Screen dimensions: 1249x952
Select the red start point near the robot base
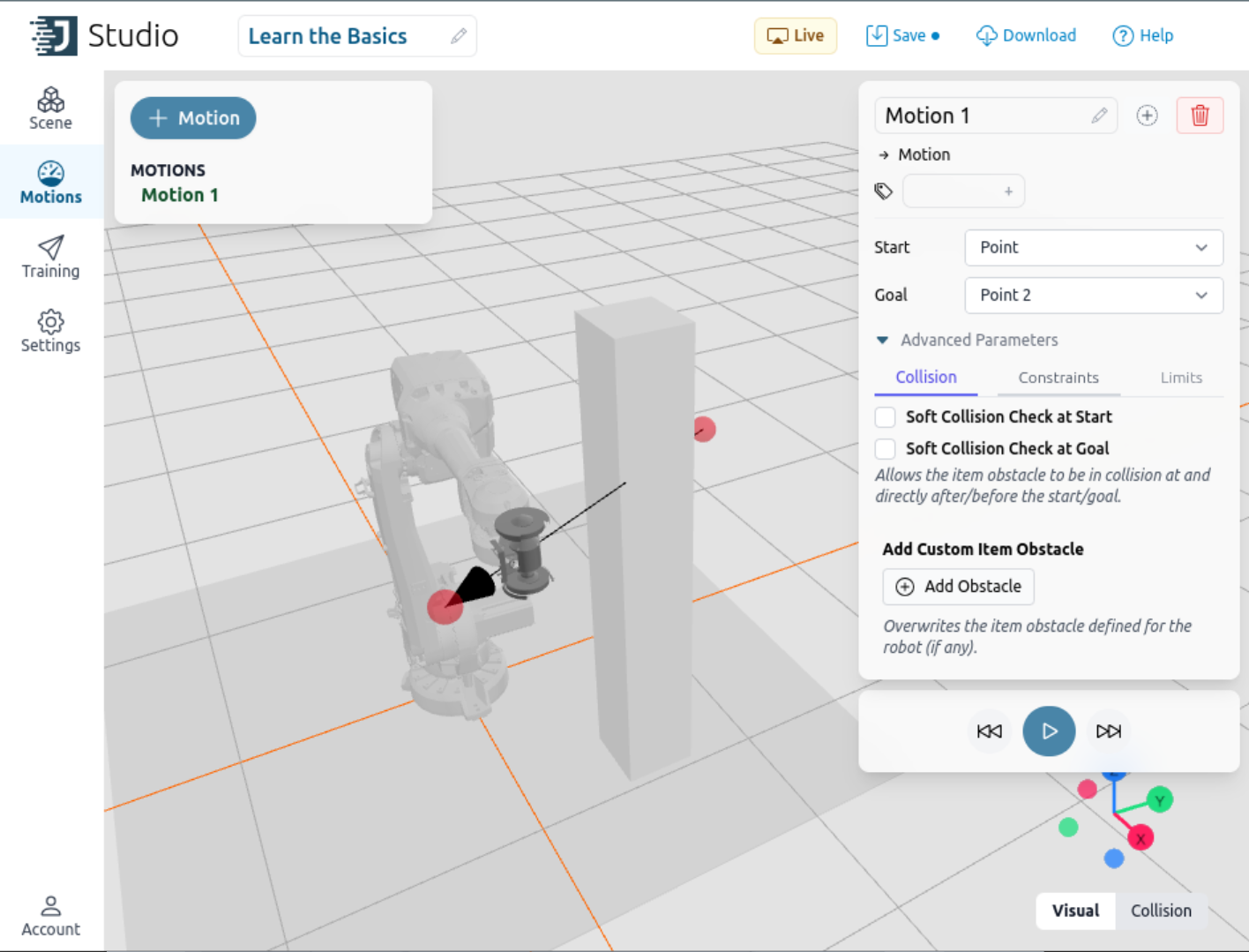click(x=445, y=606)
